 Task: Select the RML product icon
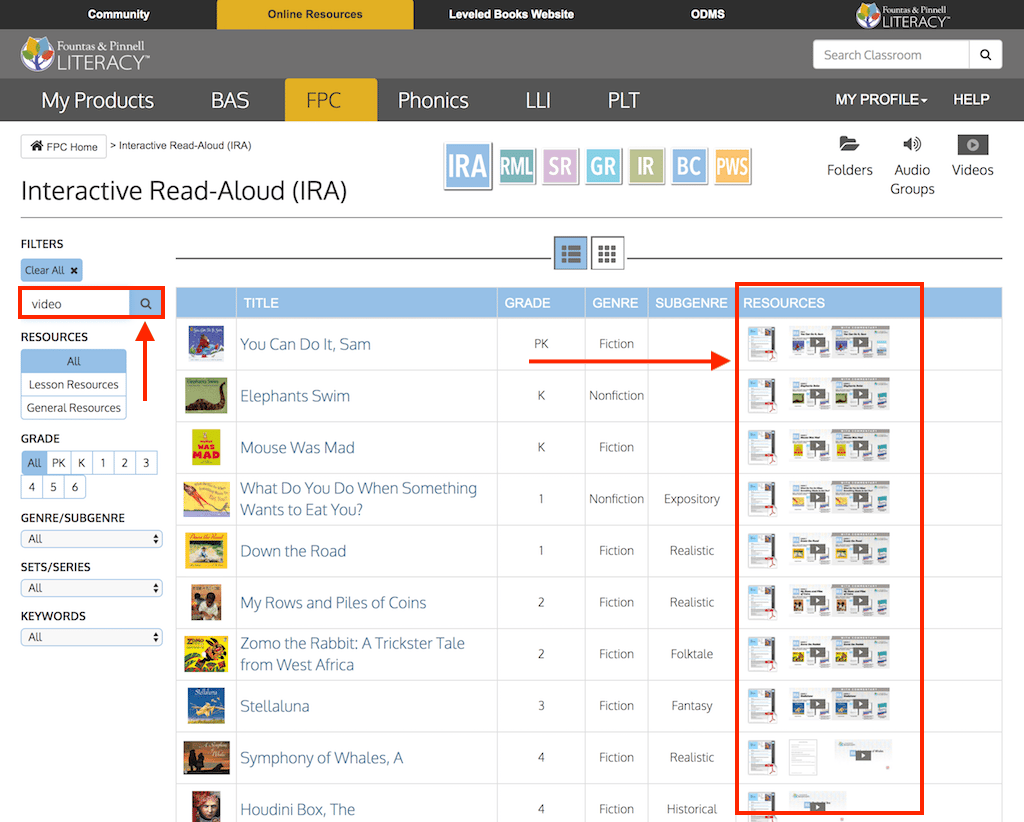516,166
